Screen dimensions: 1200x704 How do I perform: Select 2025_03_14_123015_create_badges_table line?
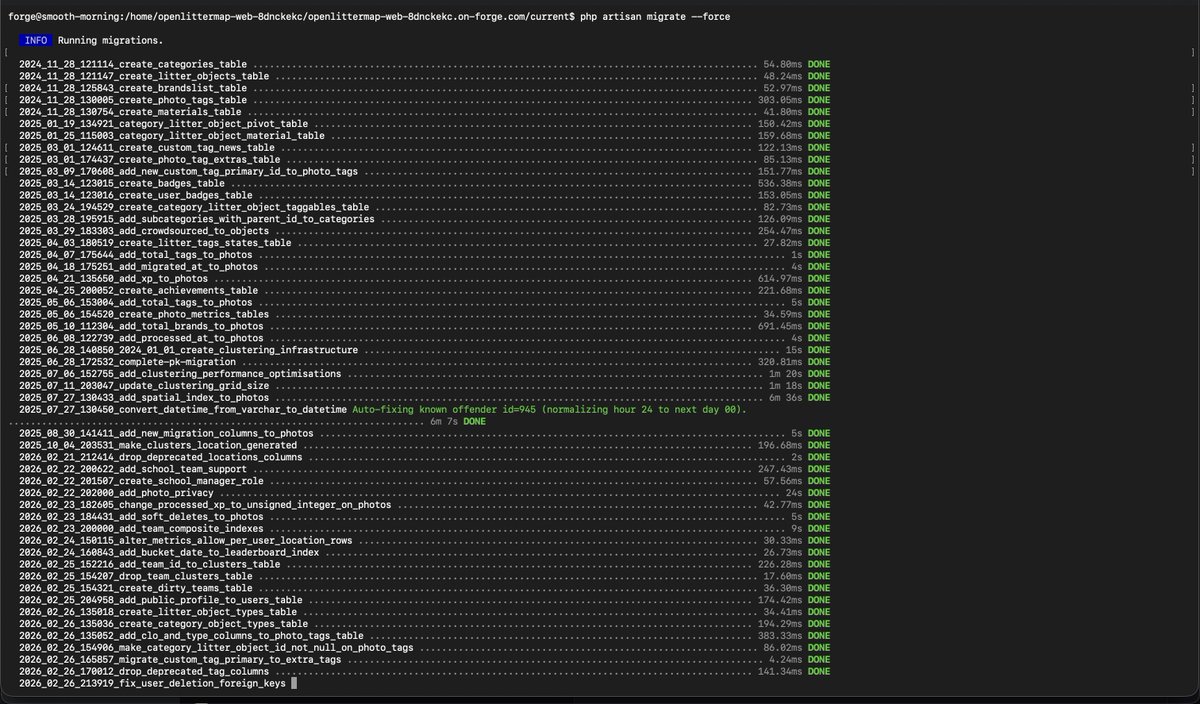click(122, 184)
